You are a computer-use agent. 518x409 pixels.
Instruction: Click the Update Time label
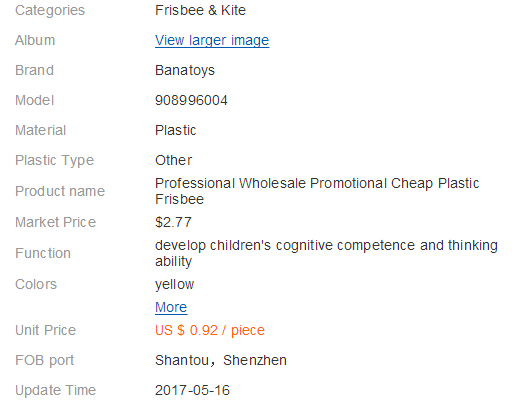coord(56,390)
